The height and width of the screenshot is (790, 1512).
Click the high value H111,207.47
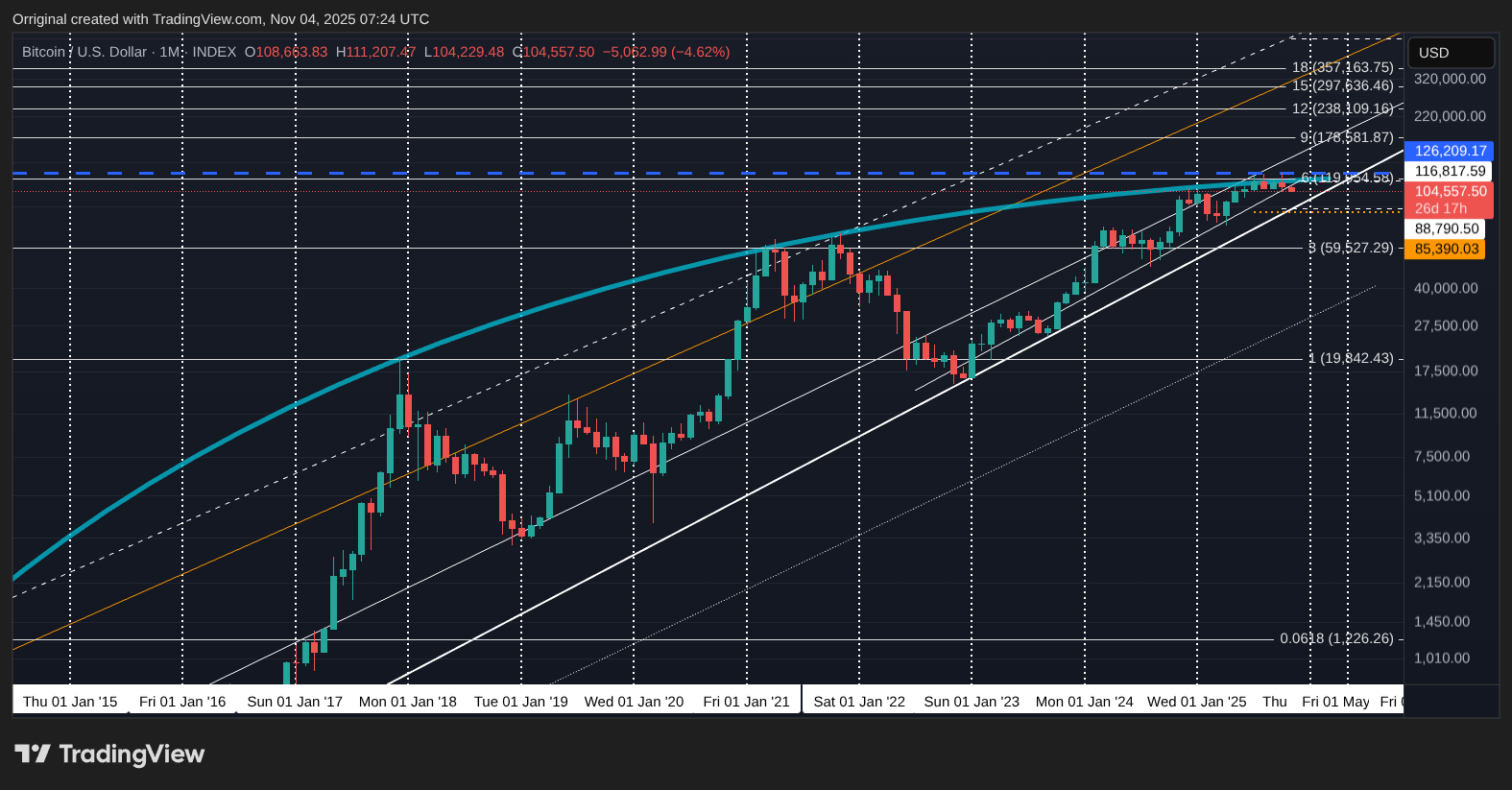[375, 52]
